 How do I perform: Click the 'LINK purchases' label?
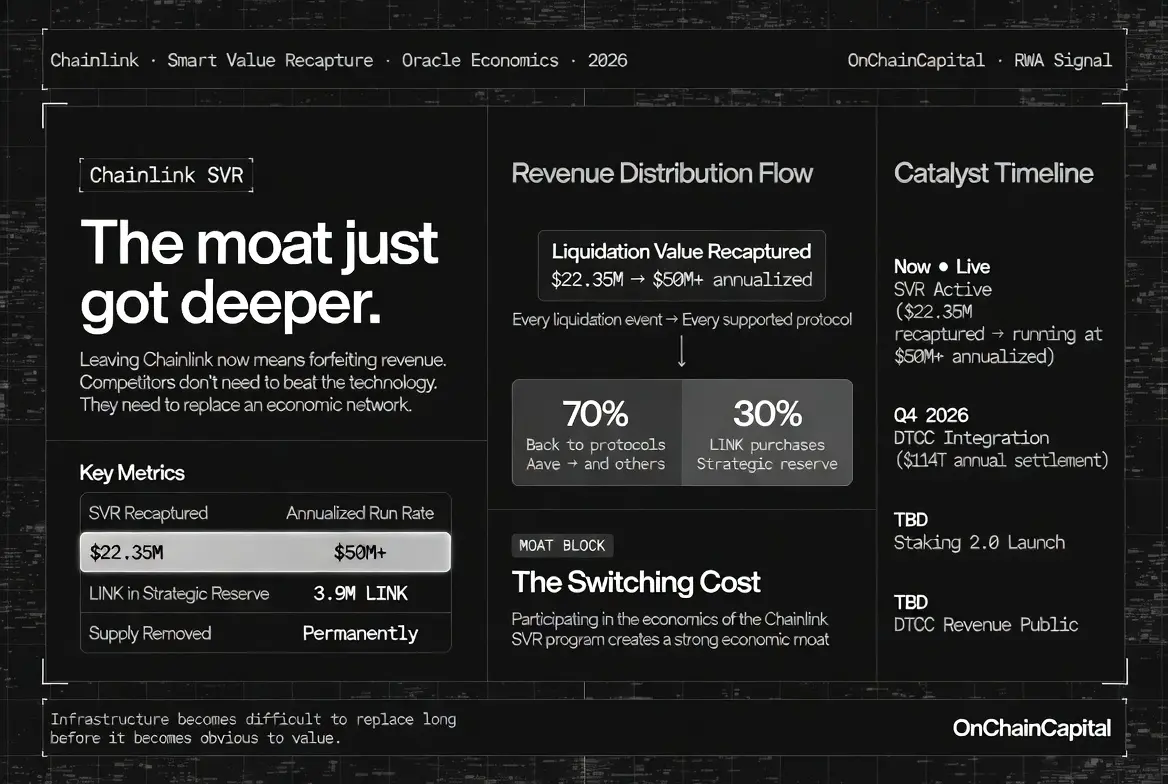pyautogui.click(x=767, y=445)
